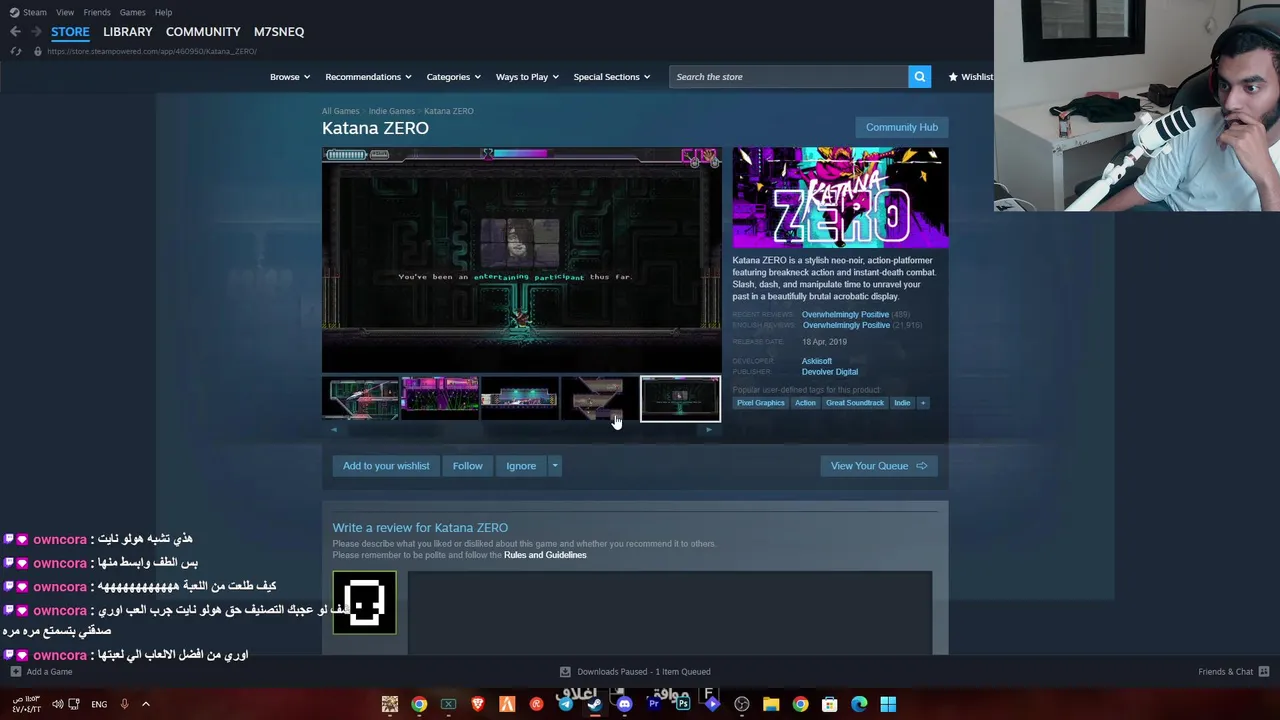
Task: Open Devolver Digital publisher link
Action: [829, 372]
